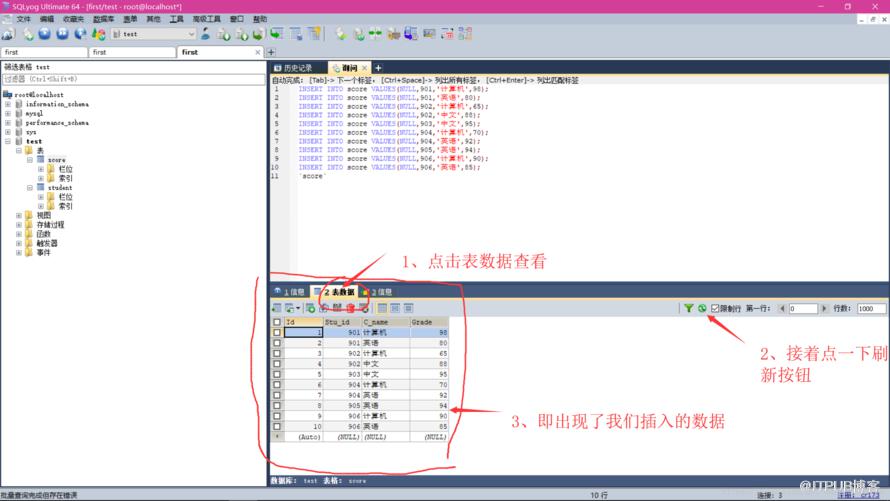Open the 高级工具 menu
The height and width of the screenshot is (501, 890).
click(x=207, y=19)
